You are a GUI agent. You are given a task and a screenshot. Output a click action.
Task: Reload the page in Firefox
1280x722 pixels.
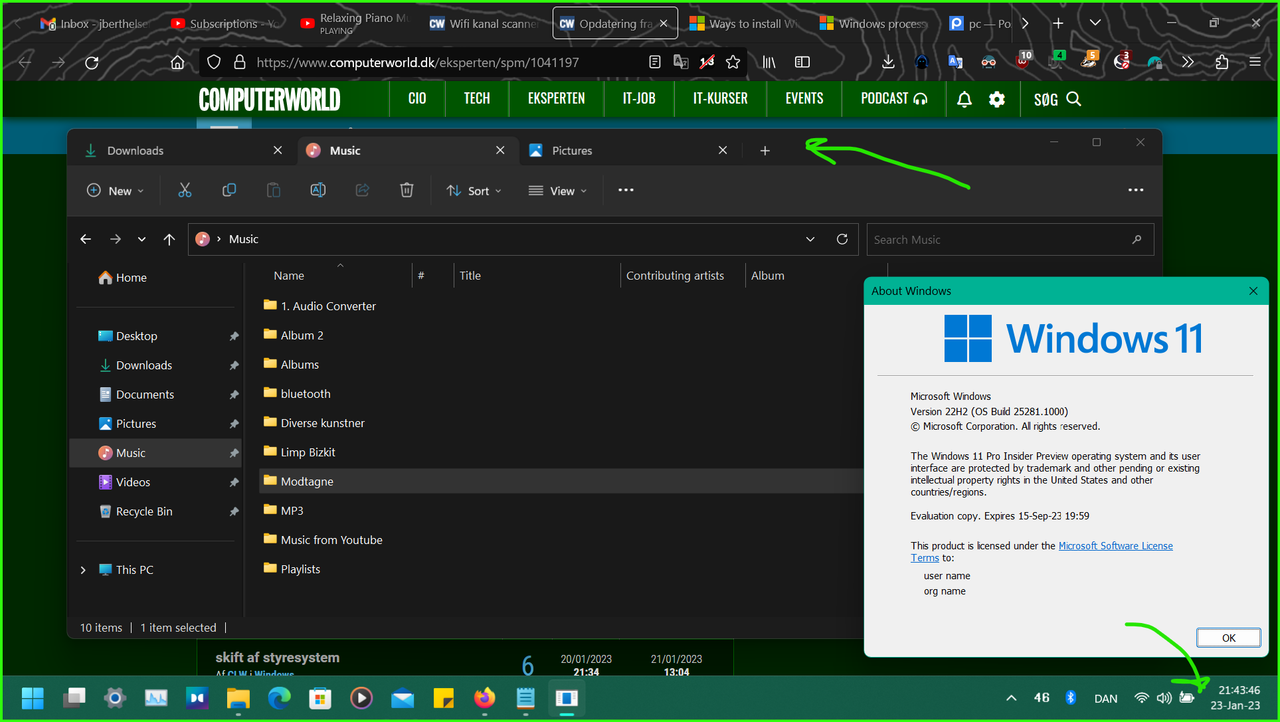(x=92, y=62)
